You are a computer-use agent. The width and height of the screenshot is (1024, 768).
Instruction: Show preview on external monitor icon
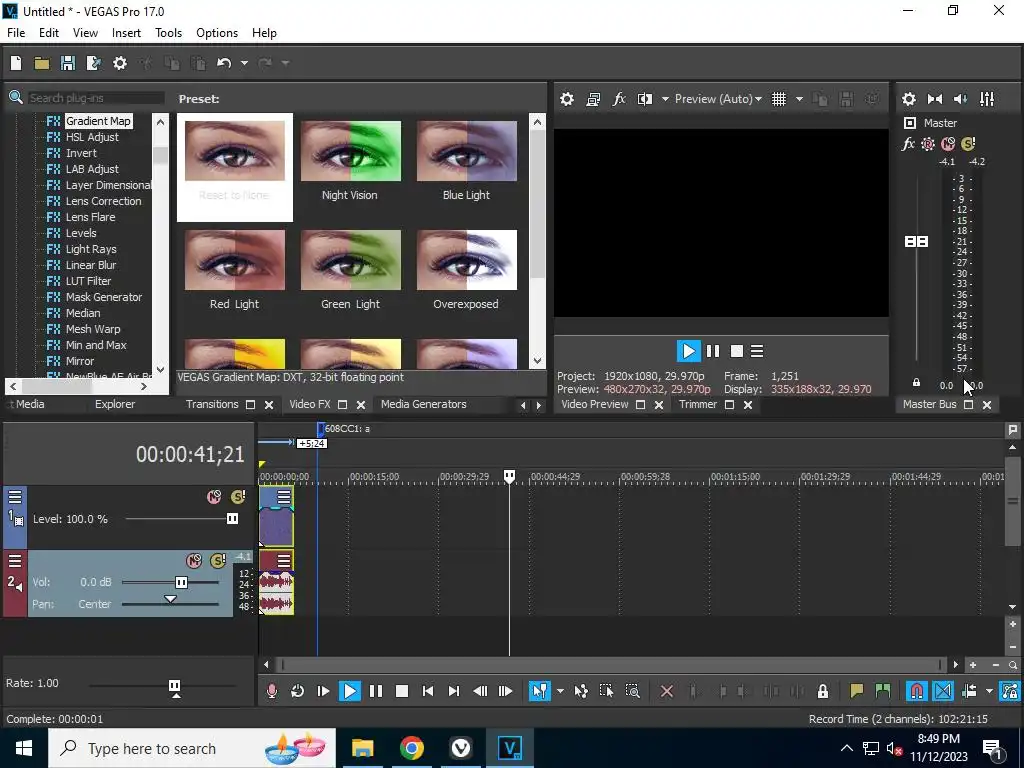[x=593, y=99]
